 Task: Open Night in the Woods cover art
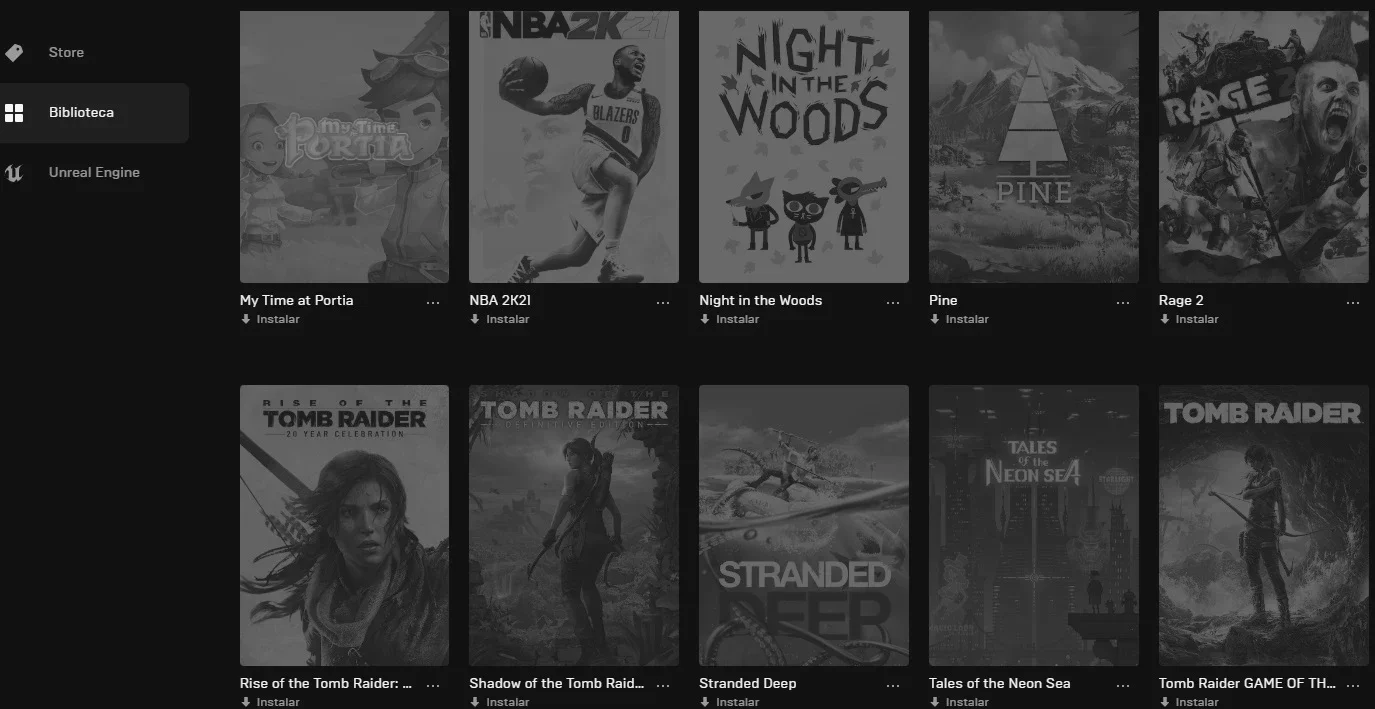click(804, 146)
